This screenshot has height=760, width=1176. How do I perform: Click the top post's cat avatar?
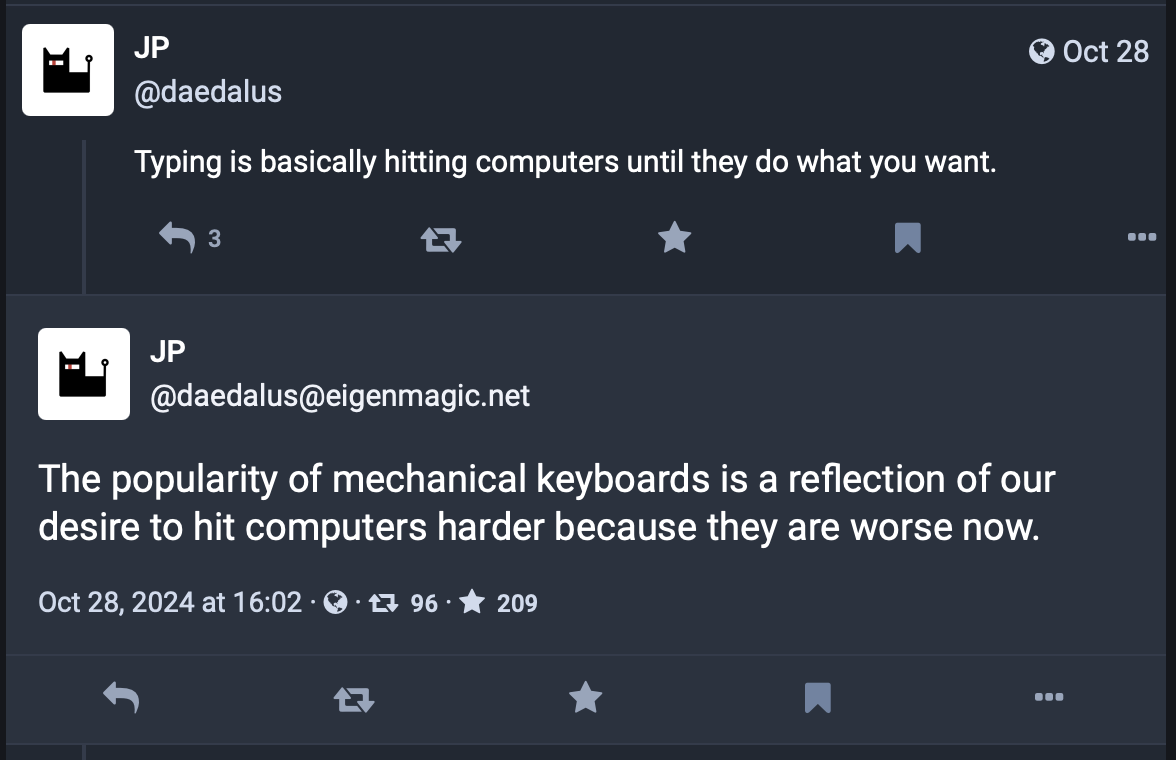click(68, 70)
